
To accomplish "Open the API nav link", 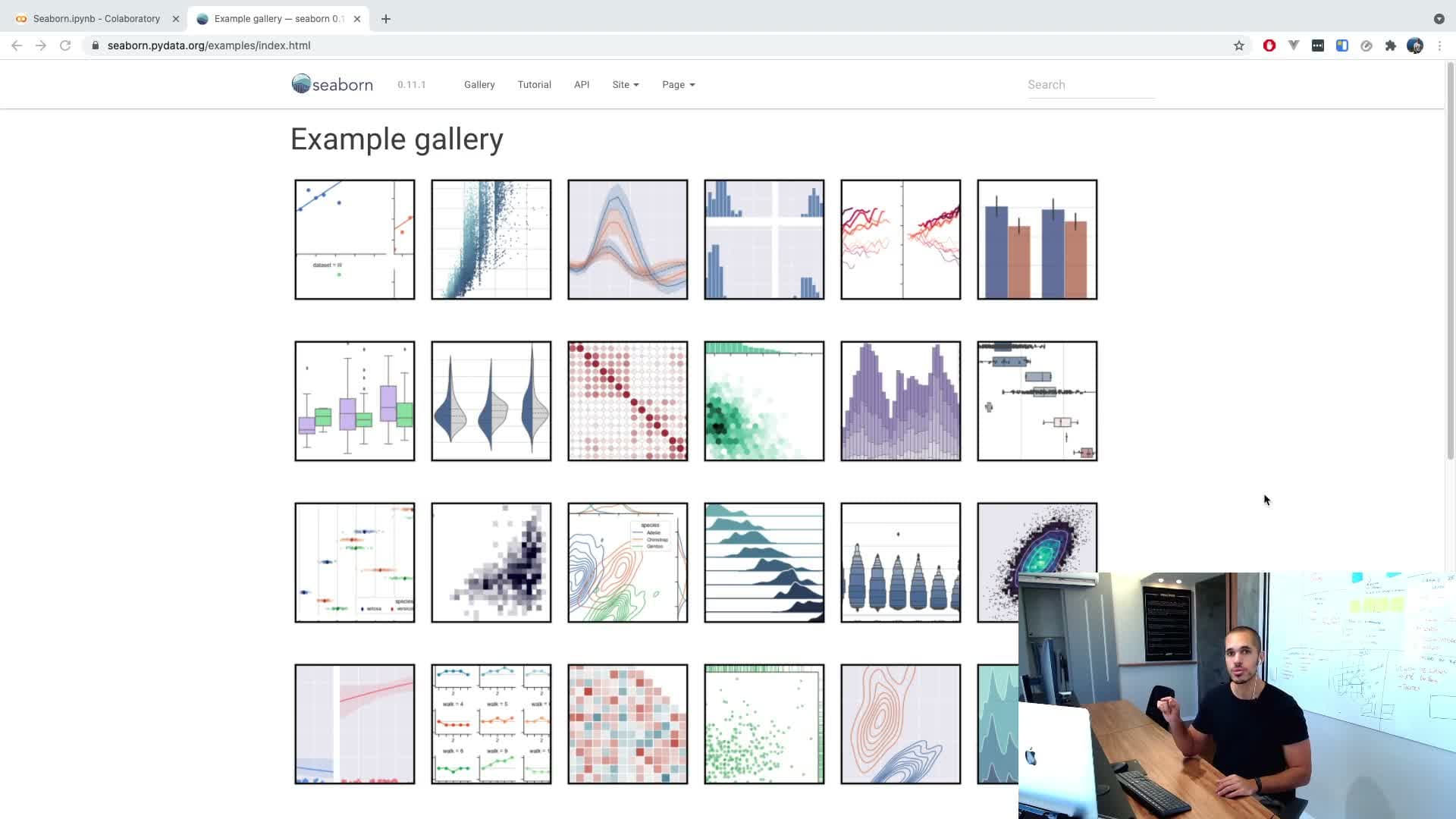I will click(x=582, y=85).
